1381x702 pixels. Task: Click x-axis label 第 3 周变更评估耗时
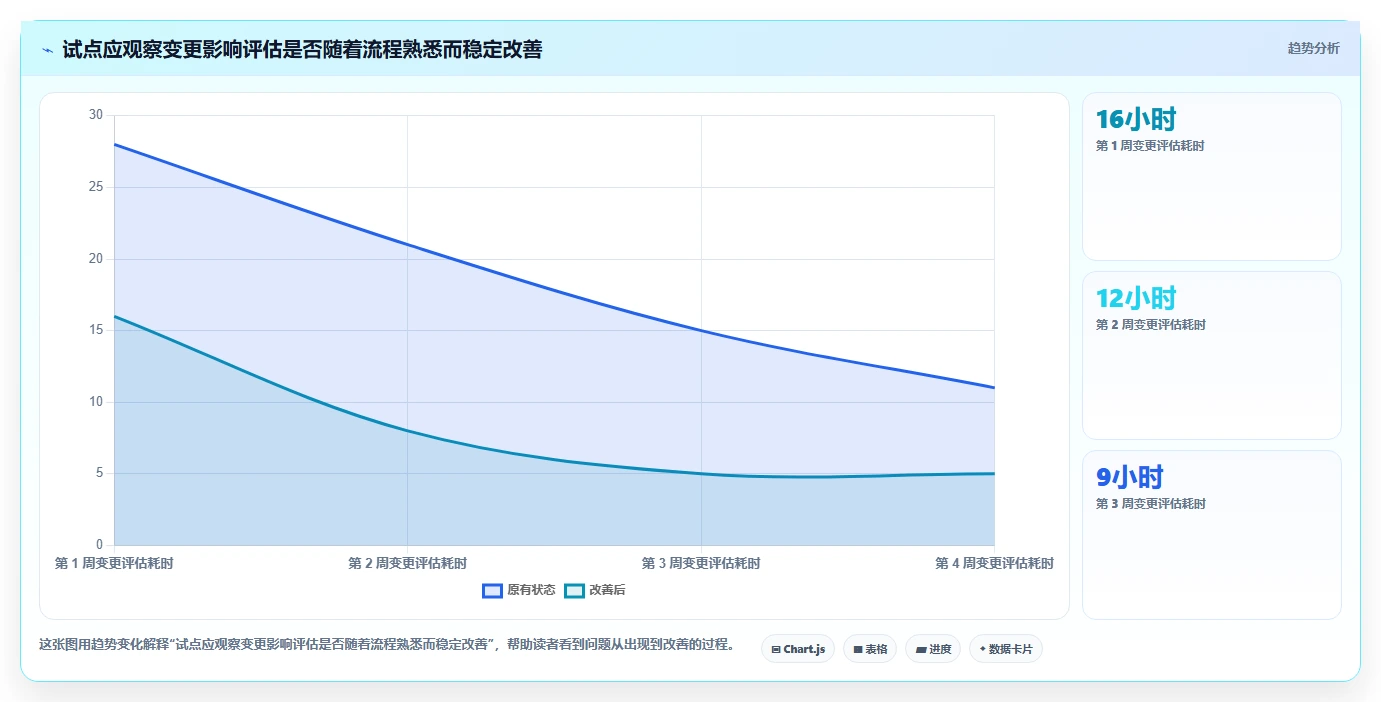(x=701, y=564)
